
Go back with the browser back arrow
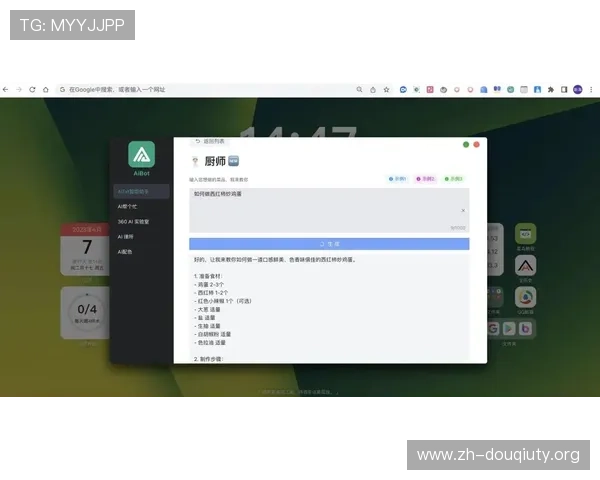pyautogui.click(x=5, y=90)
